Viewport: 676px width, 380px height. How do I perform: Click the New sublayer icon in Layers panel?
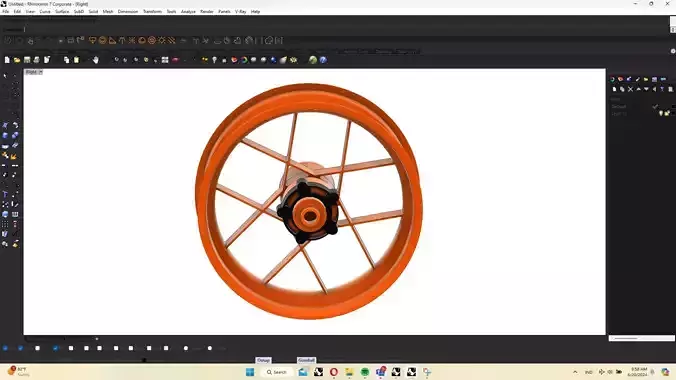[x=622, y=89]
